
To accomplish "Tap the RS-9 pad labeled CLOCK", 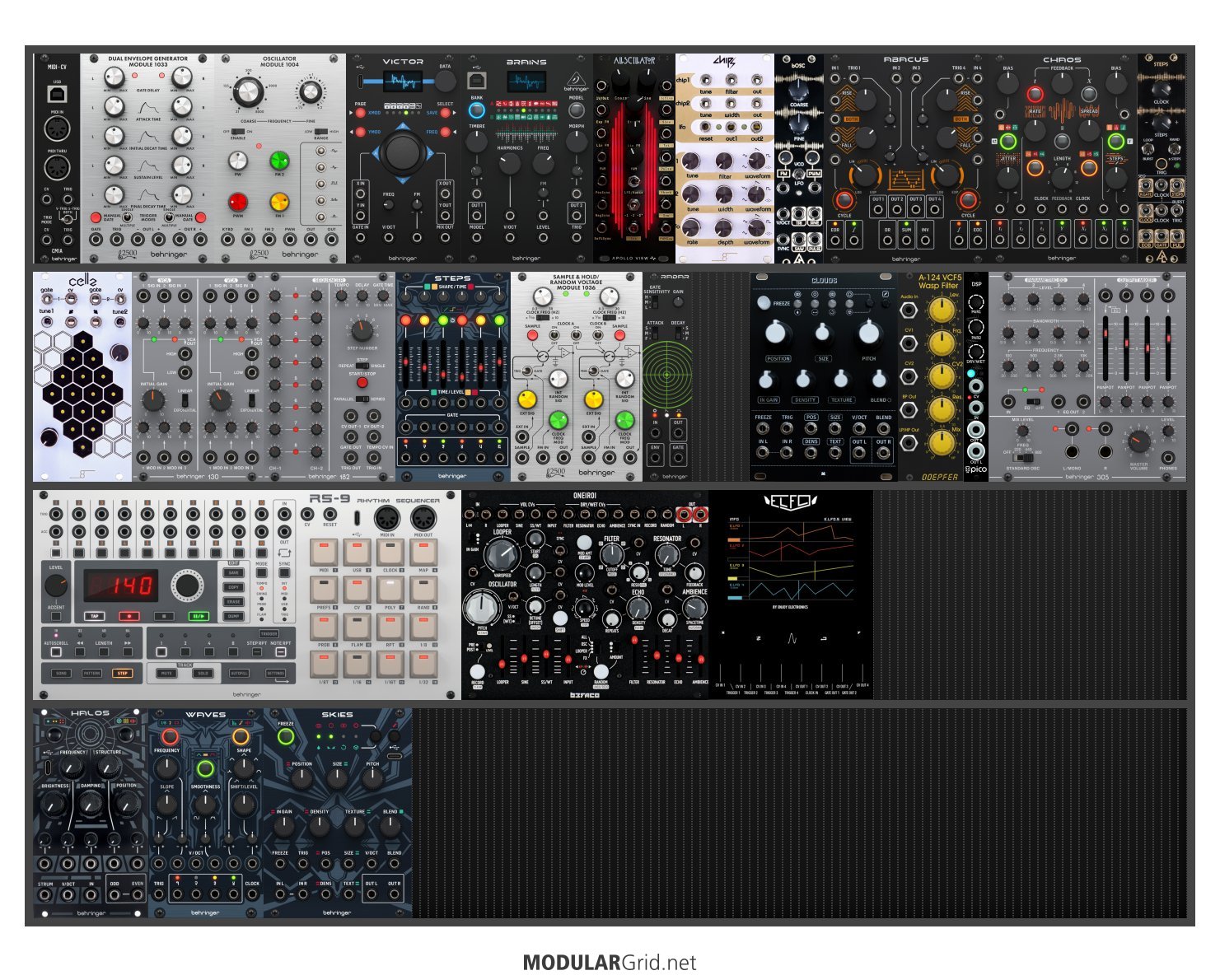I will click(390, 551).
